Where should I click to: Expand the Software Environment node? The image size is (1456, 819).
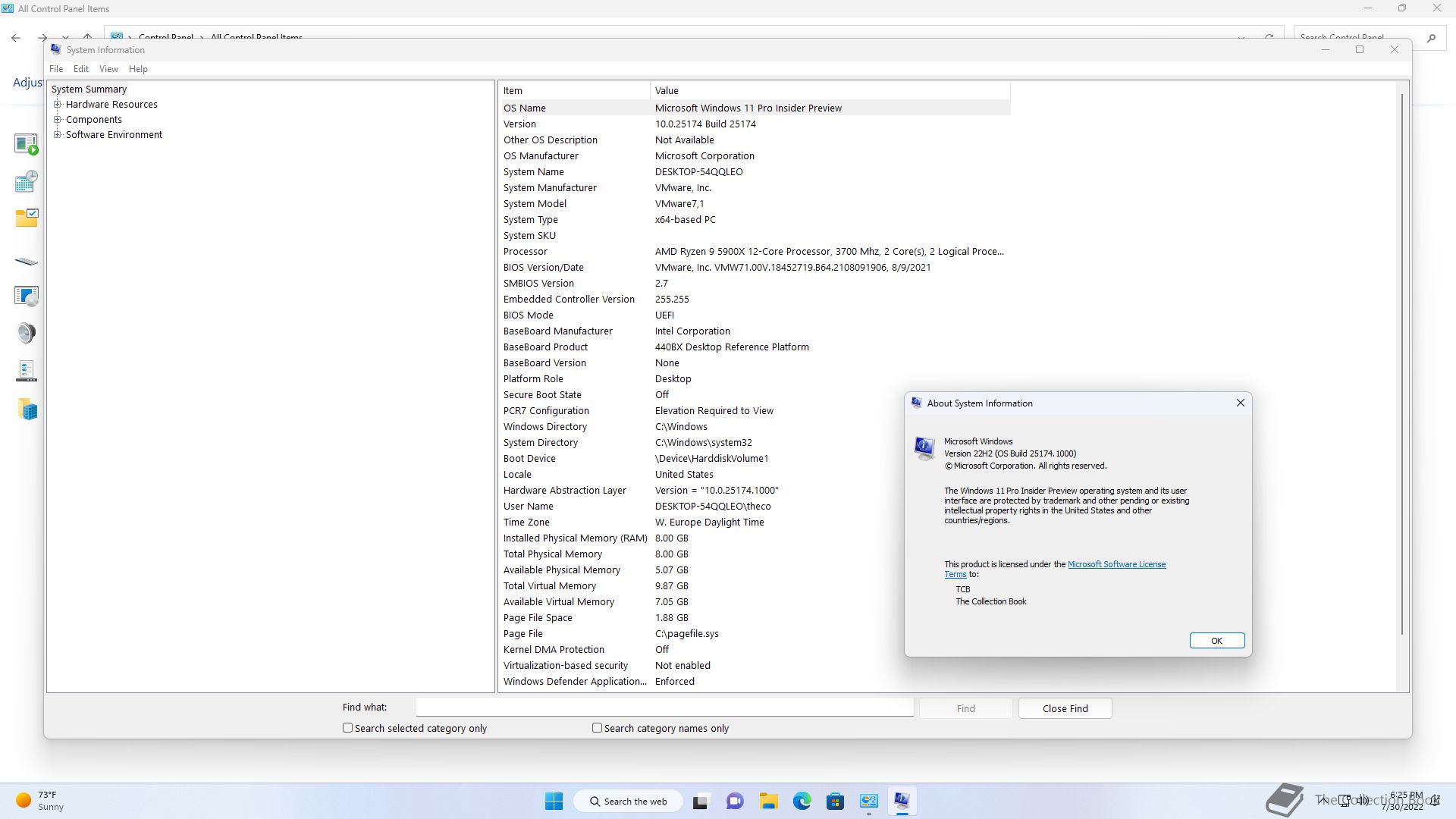click(58, 135)
